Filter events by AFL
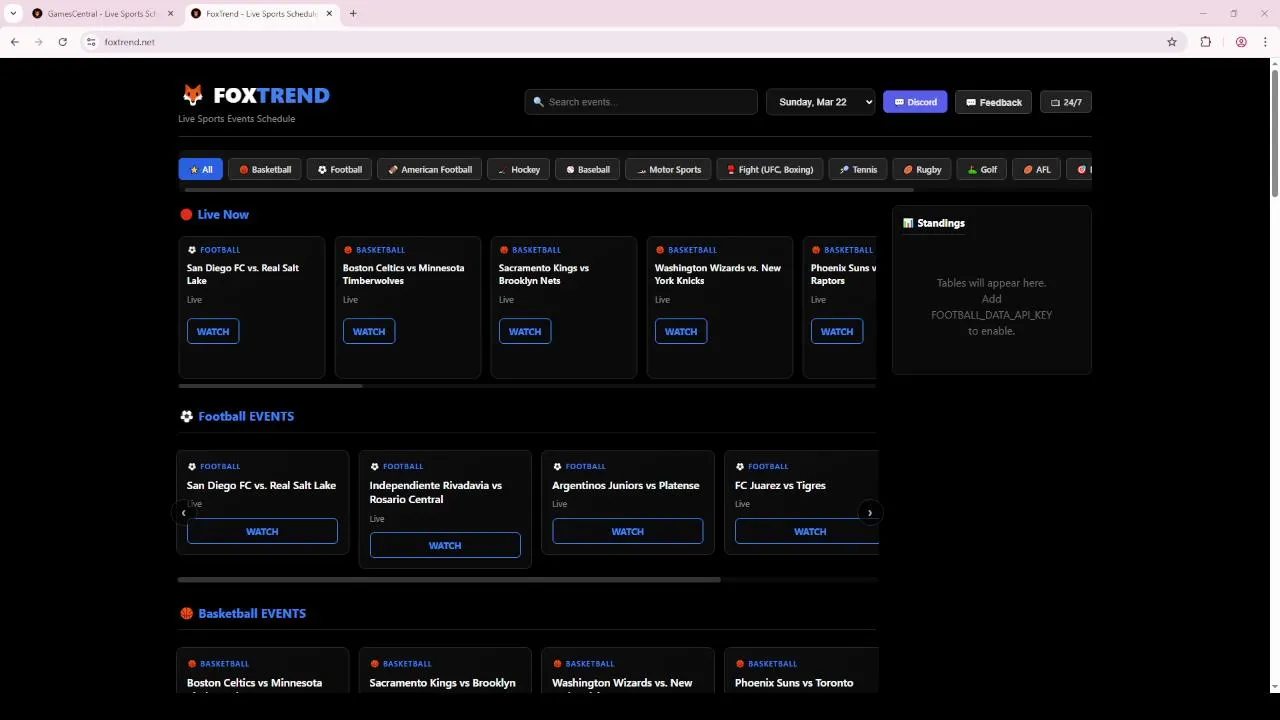This screenshot has width=1280, height=720. pos(1037,170)
